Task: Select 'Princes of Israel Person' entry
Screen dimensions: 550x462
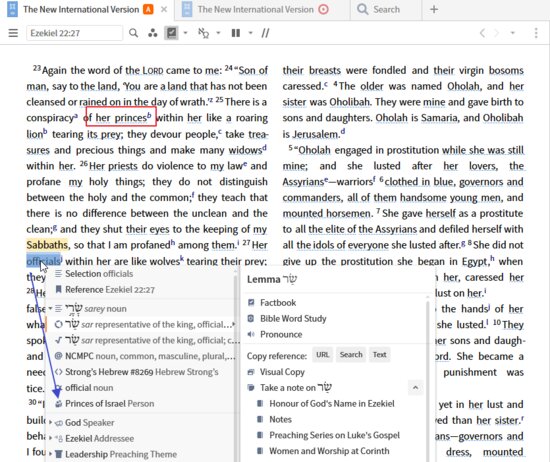Action: click(140, 403)
